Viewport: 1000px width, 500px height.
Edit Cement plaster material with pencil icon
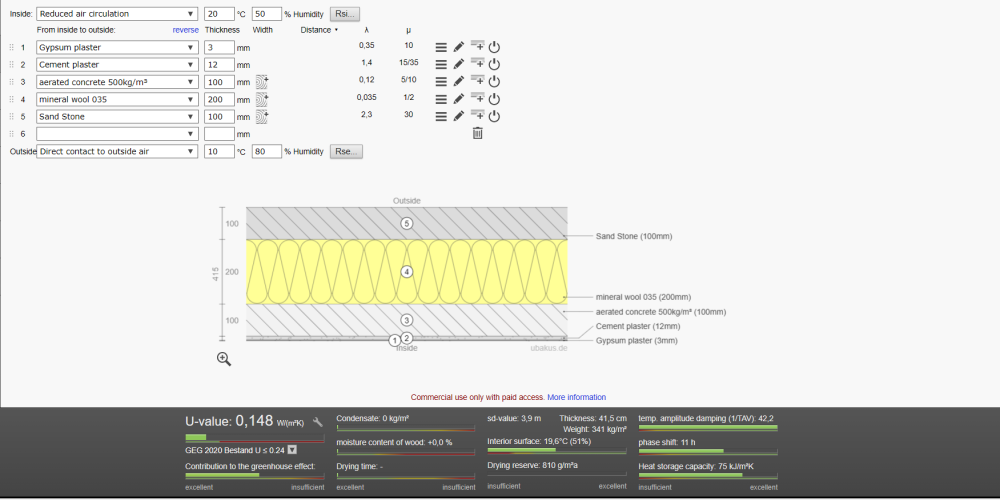(459, 64)
